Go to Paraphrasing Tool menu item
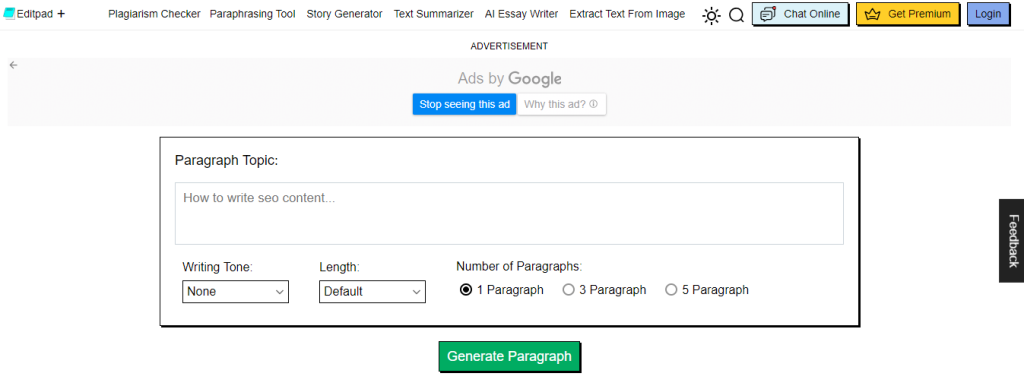 (x=253, y=14)
